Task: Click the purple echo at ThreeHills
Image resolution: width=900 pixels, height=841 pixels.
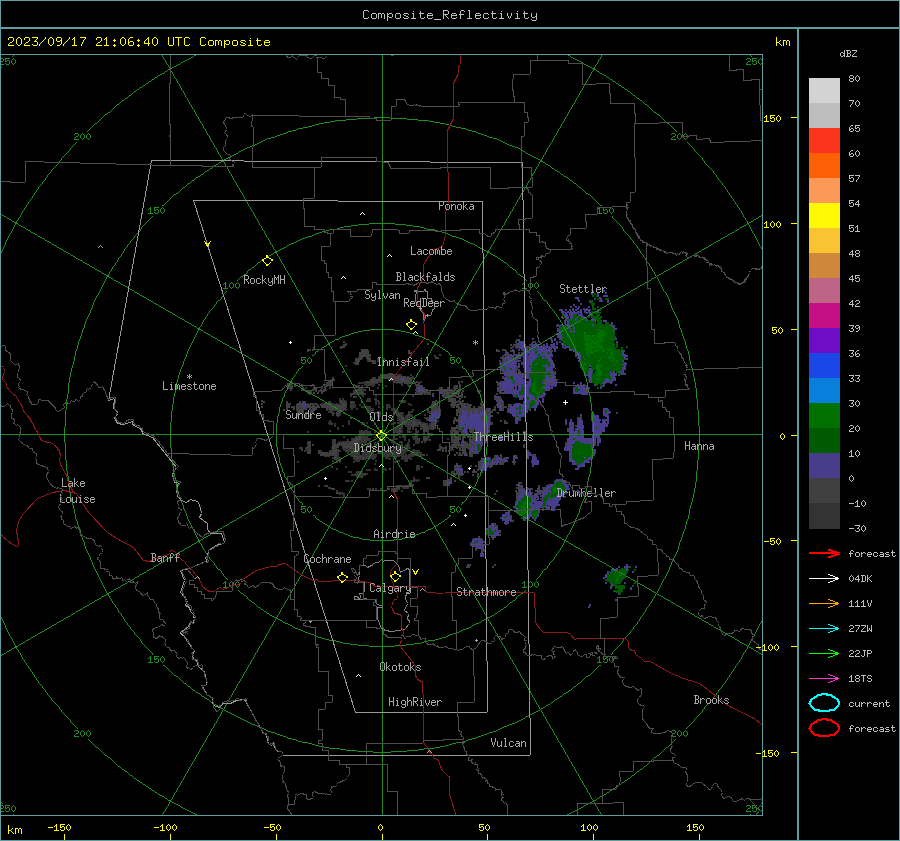Action: pos(473,420)
